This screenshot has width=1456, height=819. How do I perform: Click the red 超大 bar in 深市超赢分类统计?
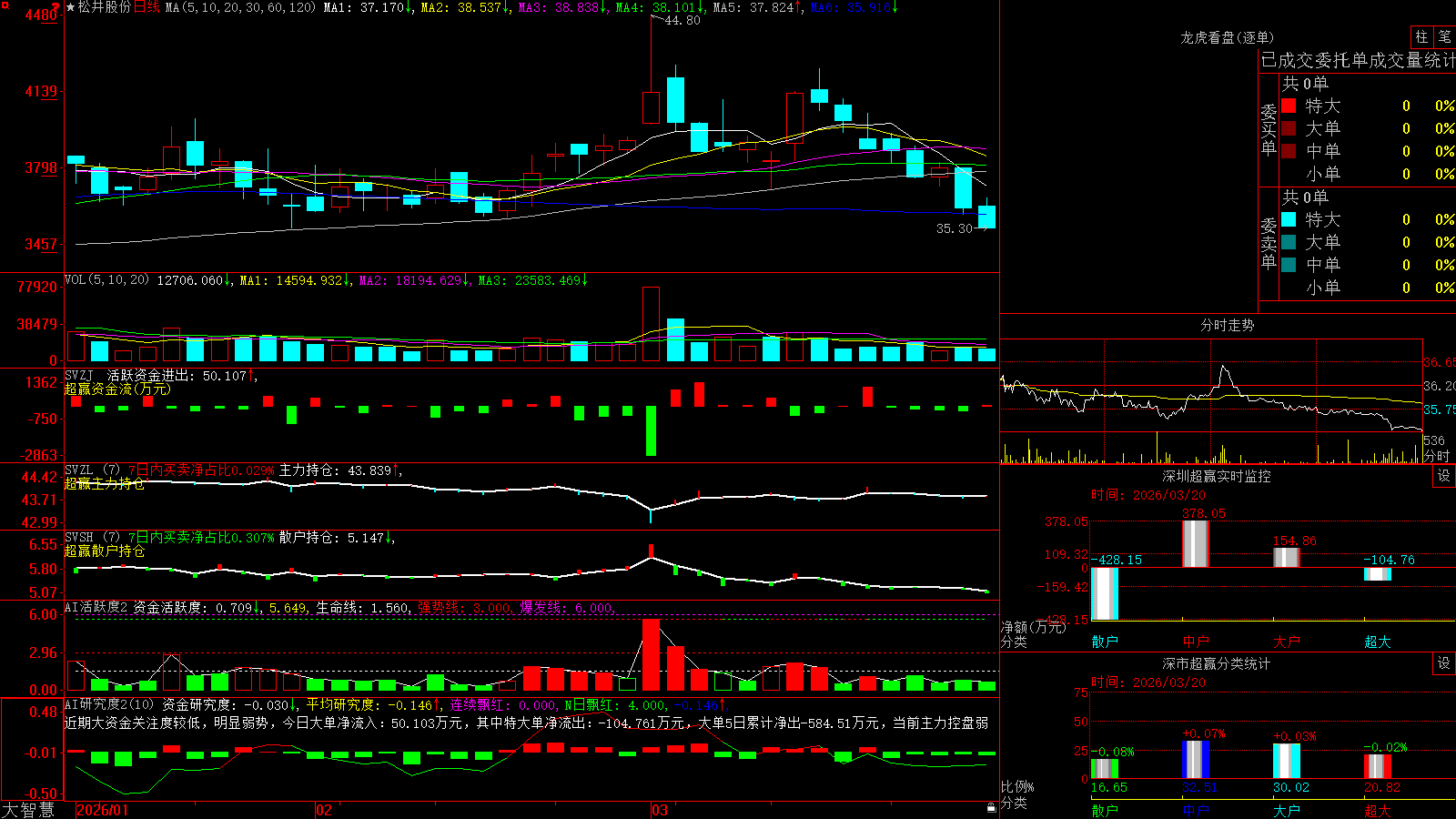coord(1378,766)
